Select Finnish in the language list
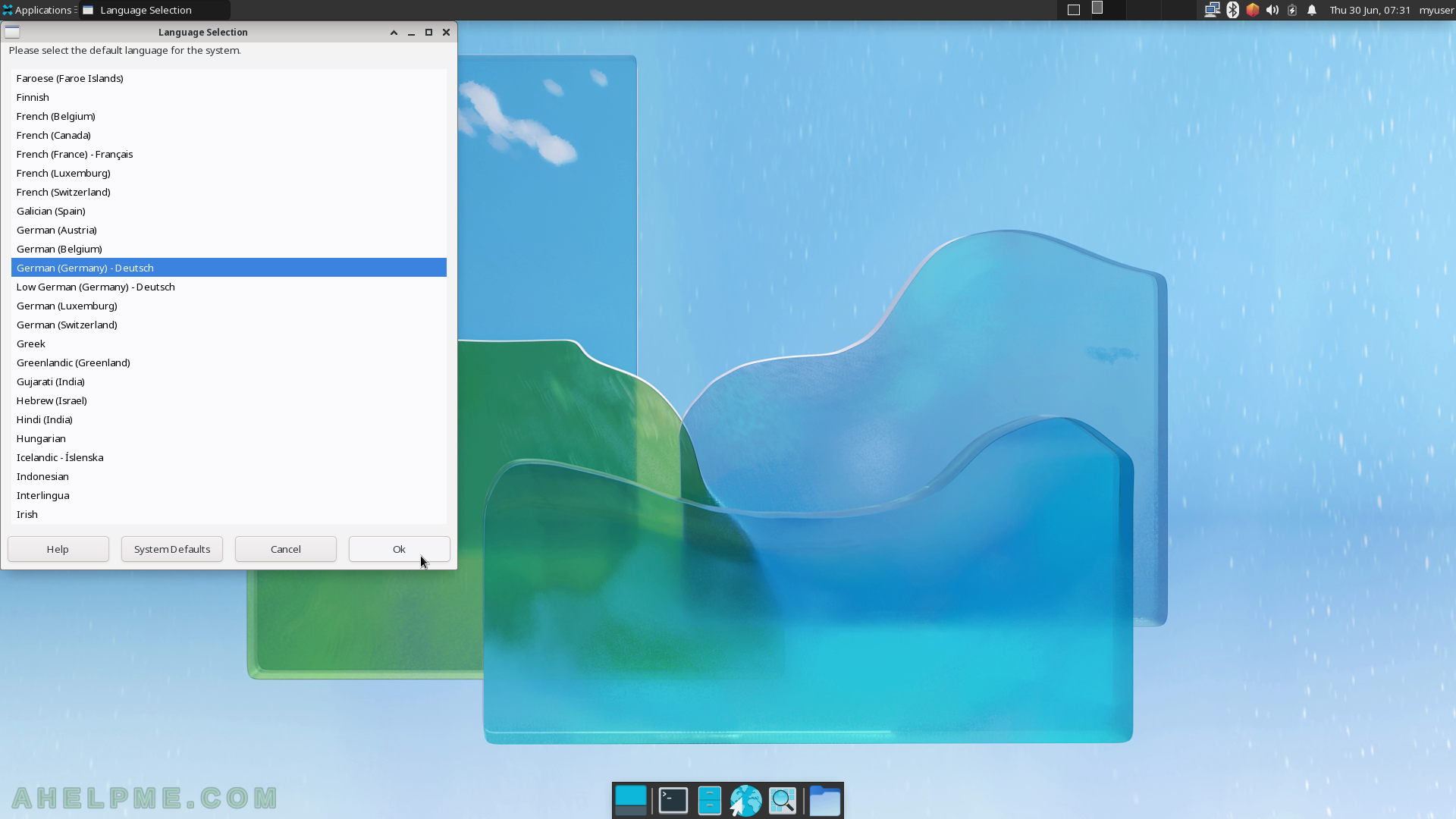 229,97
